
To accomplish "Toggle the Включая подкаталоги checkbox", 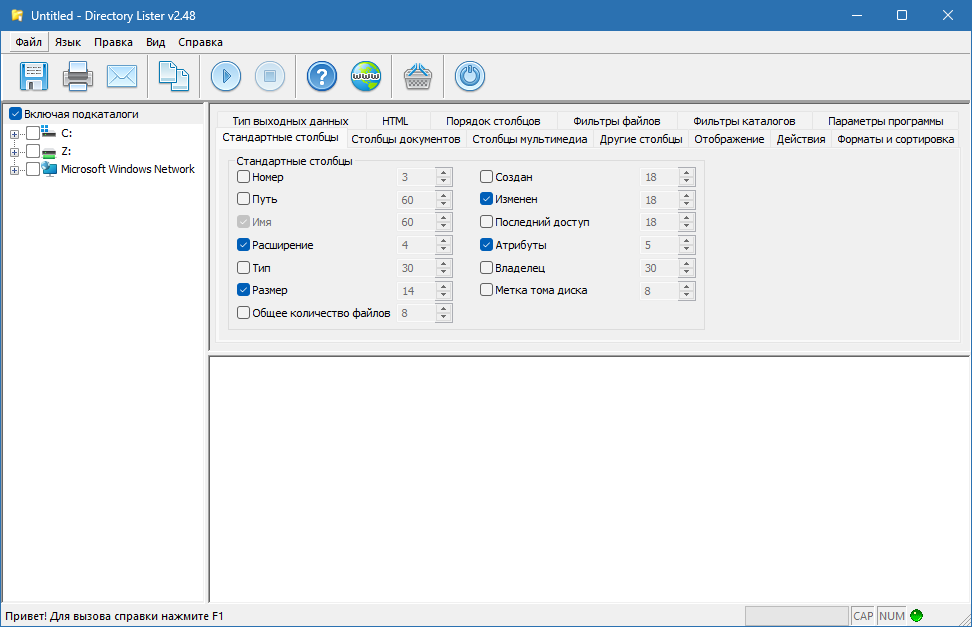I will point(15,114).
